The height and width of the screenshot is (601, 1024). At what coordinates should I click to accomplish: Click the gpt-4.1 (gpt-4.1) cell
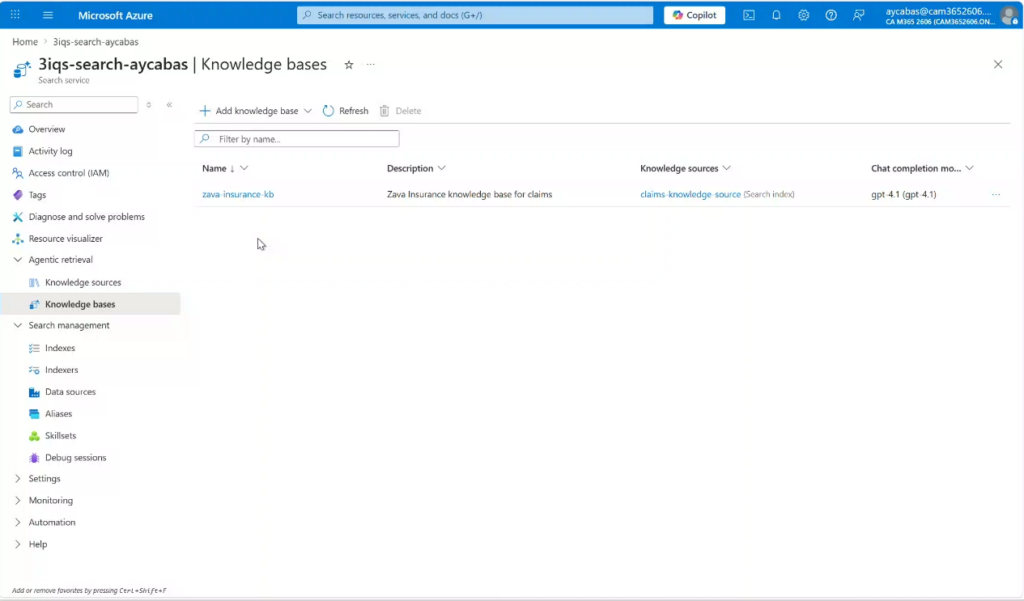(903, 194)
